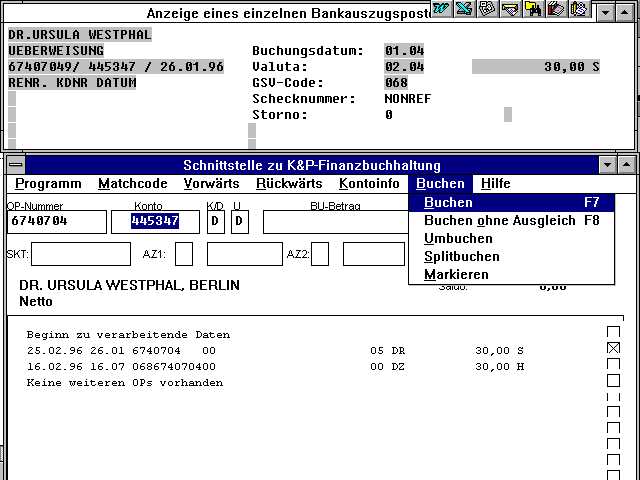Click Vorwärts to go to next item

211,184
